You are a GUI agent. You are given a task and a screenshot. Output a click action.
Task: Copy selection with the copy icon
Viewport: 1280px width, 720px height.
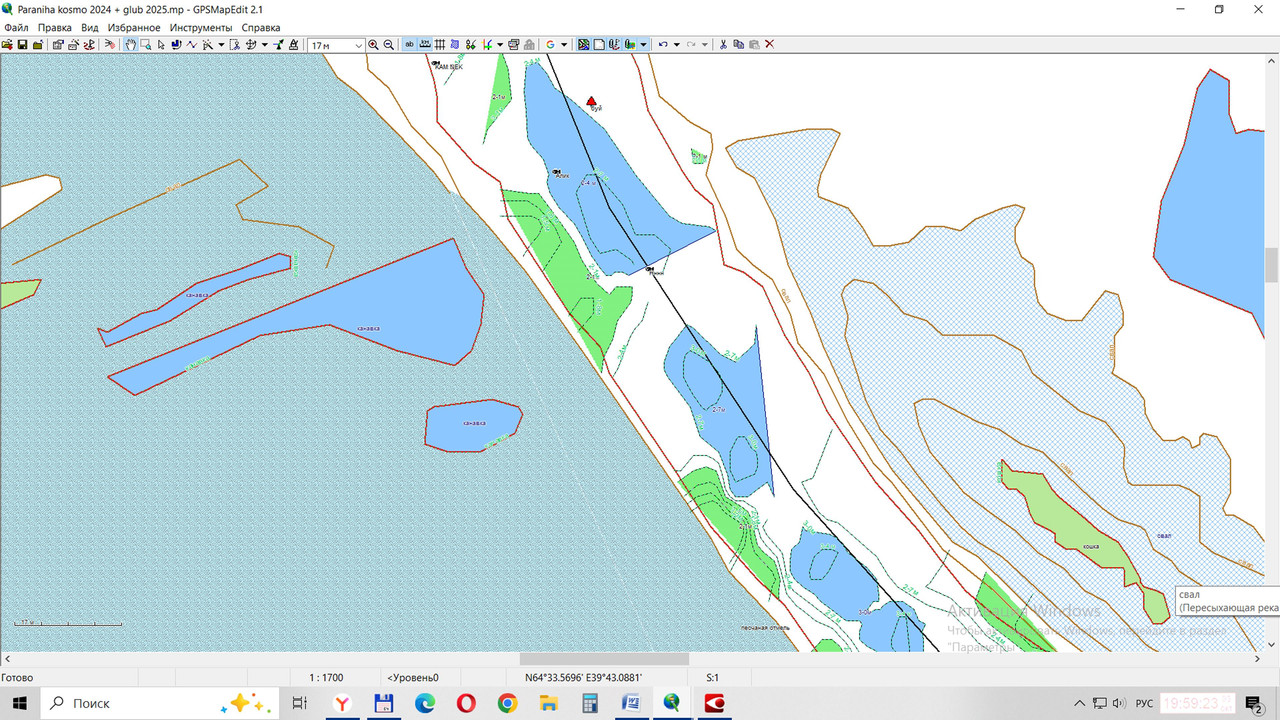(x=738, y=45)
